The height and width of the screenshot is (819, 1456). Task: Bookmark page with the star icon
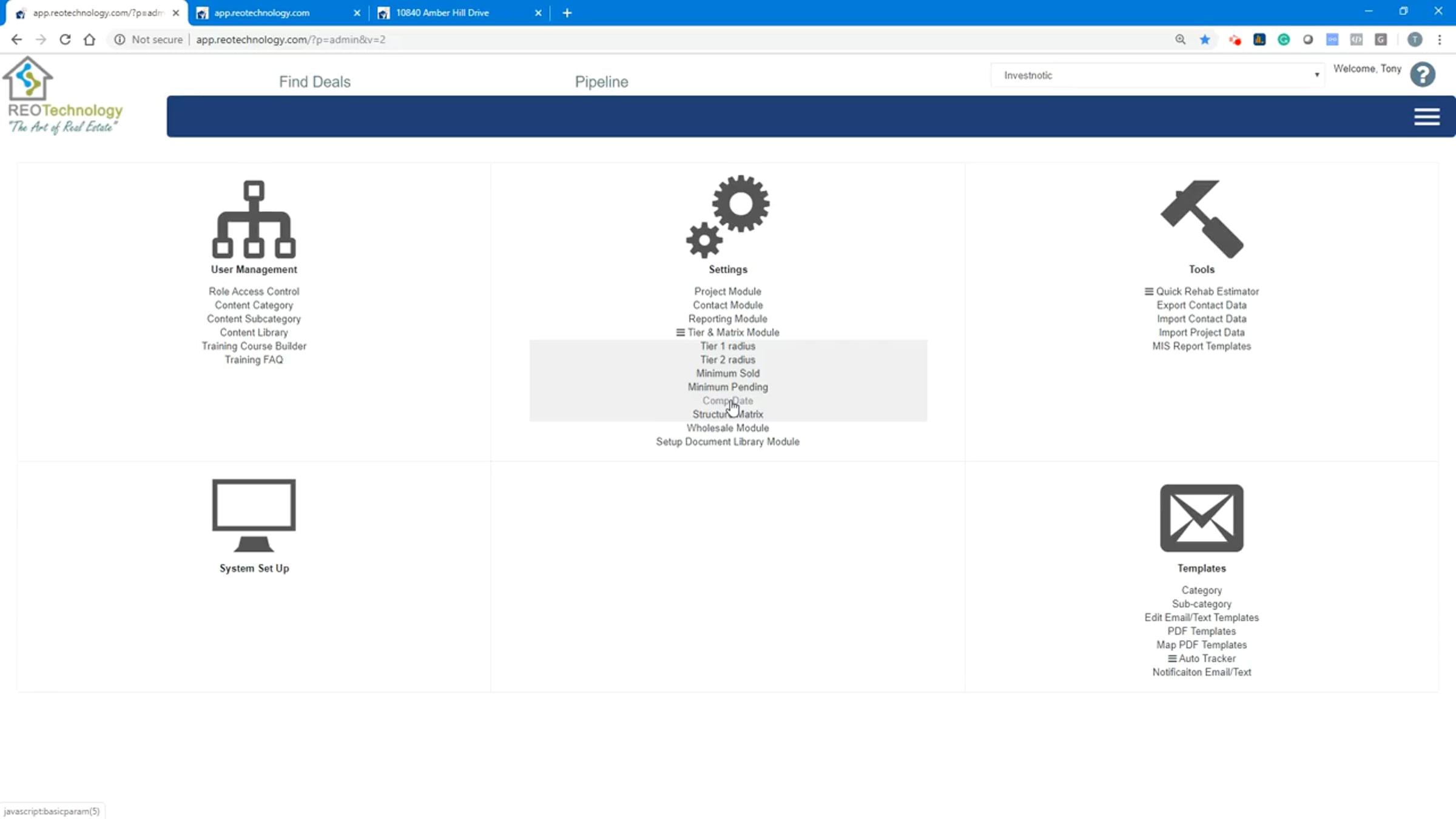[1205, 39]
